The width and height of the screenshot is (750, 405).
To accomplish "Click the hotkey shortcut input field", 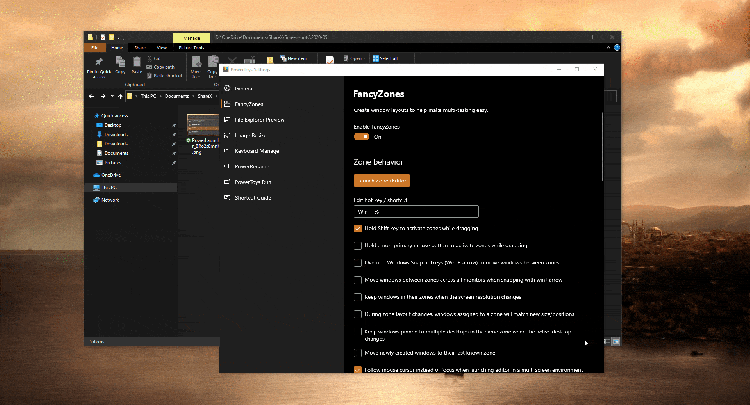I will (416, 212).
